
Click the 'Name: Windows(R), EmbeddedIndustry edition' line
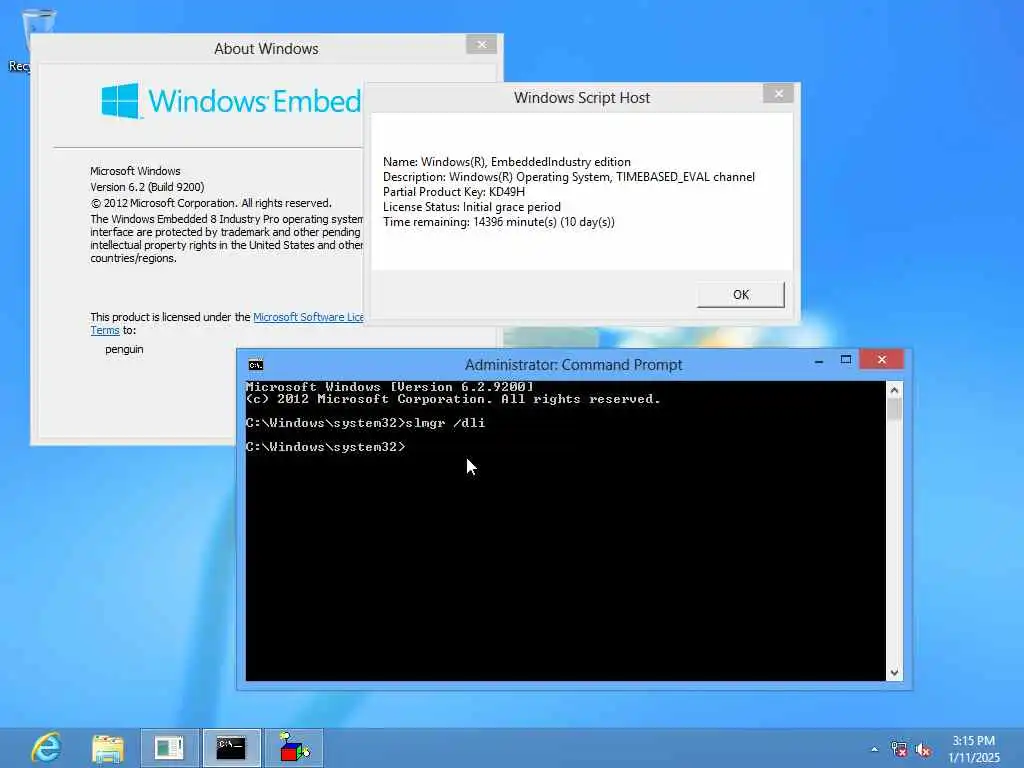click(507, 162)
